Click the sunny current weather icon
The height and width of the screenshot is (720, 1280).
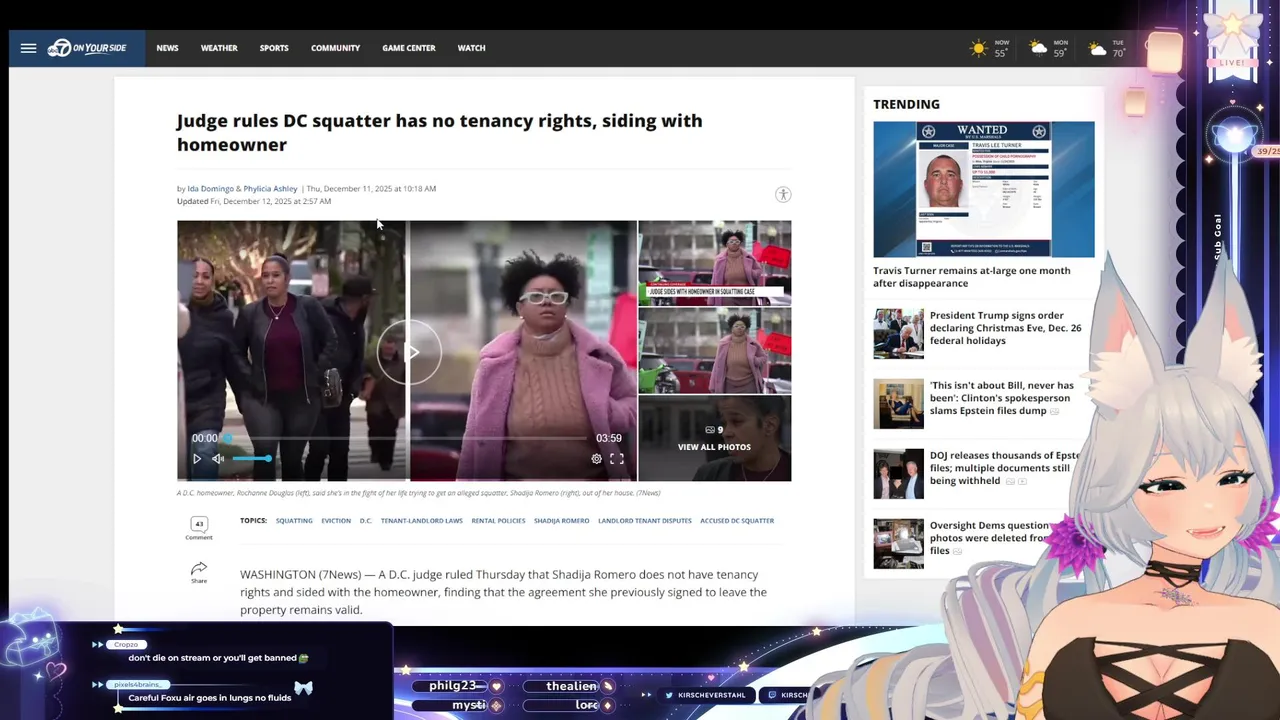pyautogui.click(x=979, y=48)
